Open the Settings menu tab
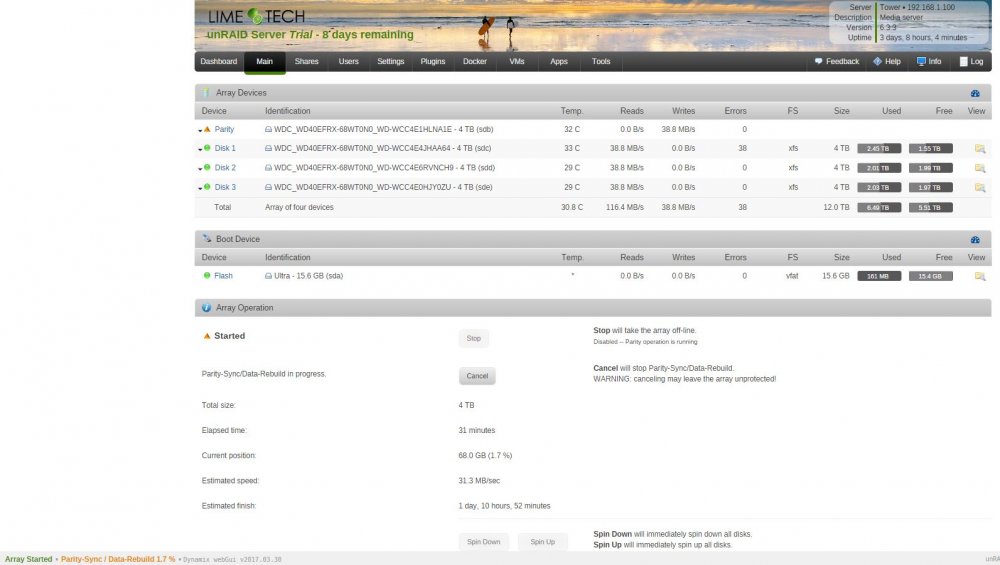 click(390, 62)
